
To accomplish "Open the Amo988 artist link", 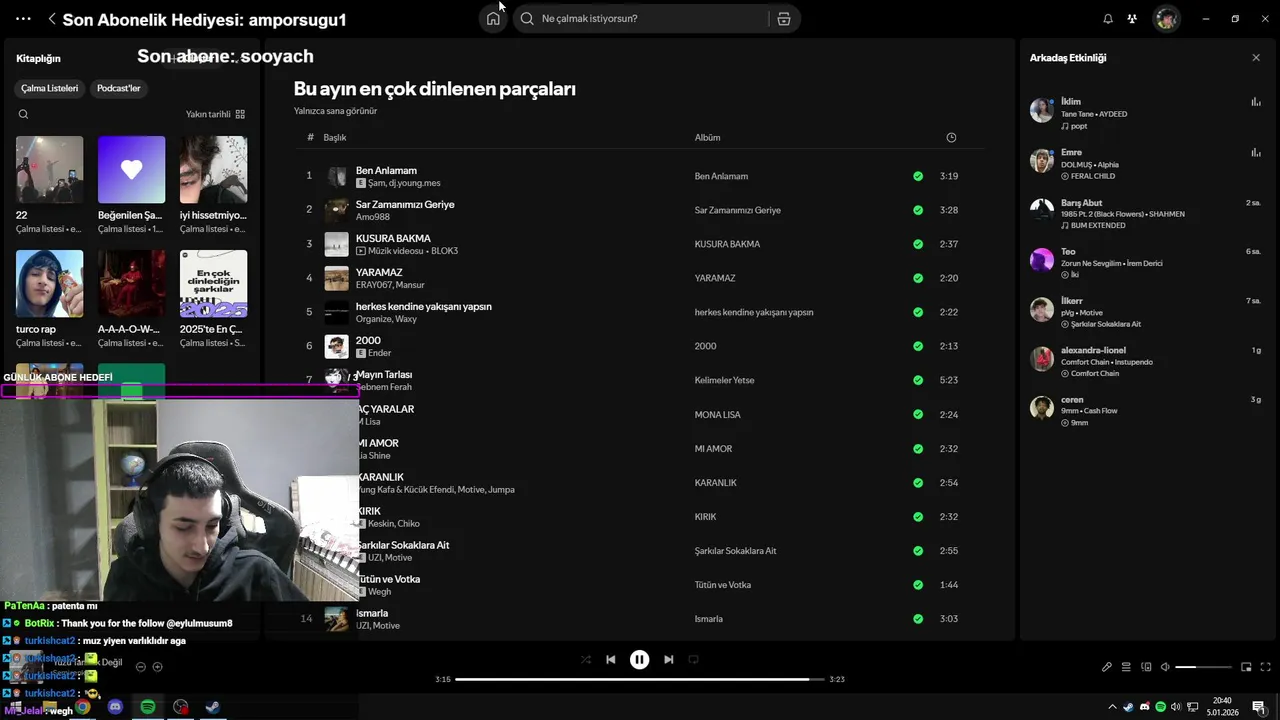I will pyautogui.click(x=373, y=217).
